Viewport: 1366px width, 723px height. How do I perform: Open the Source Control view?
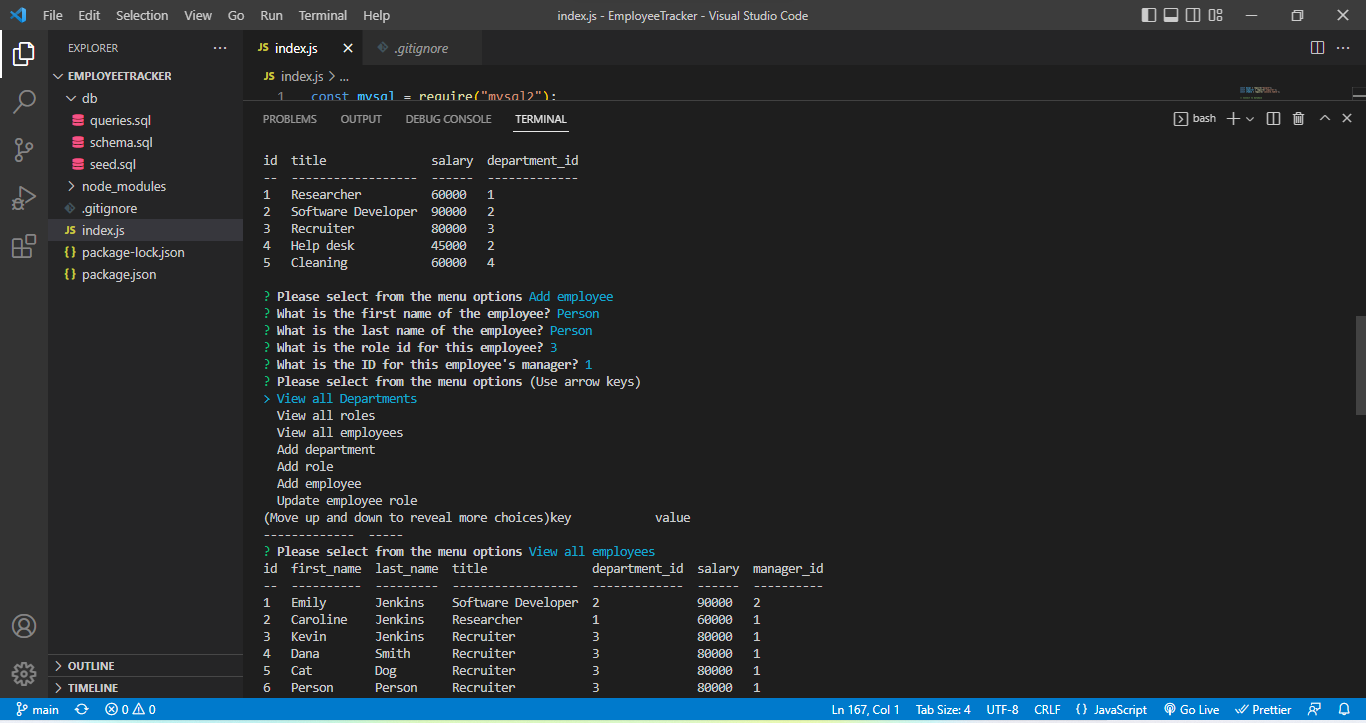click(x=24, y=149)
